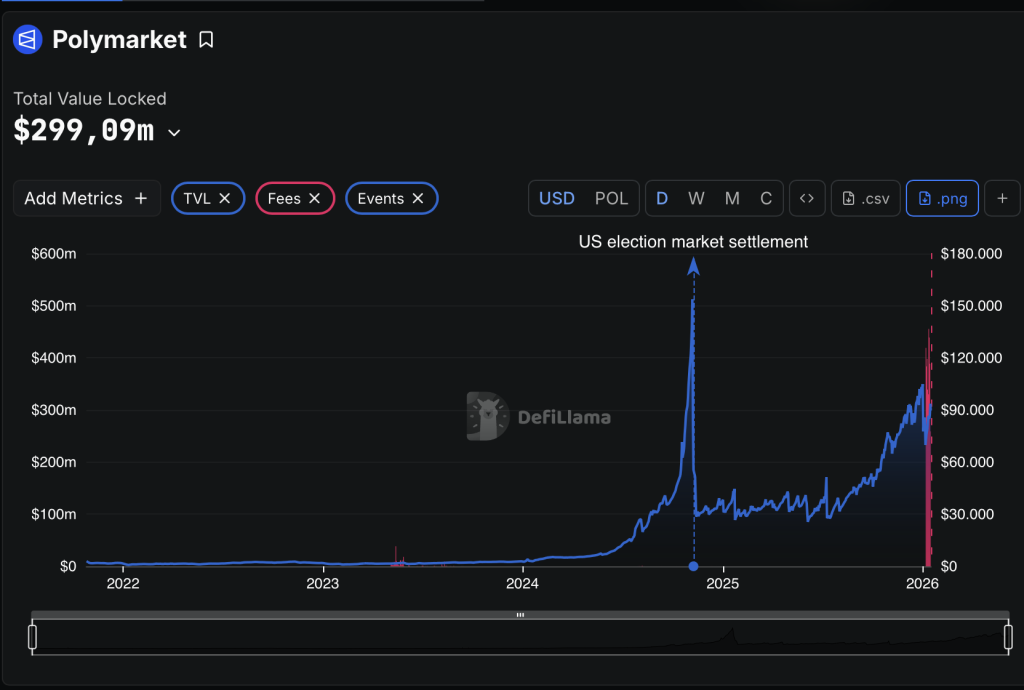
Task: Remove the Fees metric chip
Action: (x=314, y=198)
